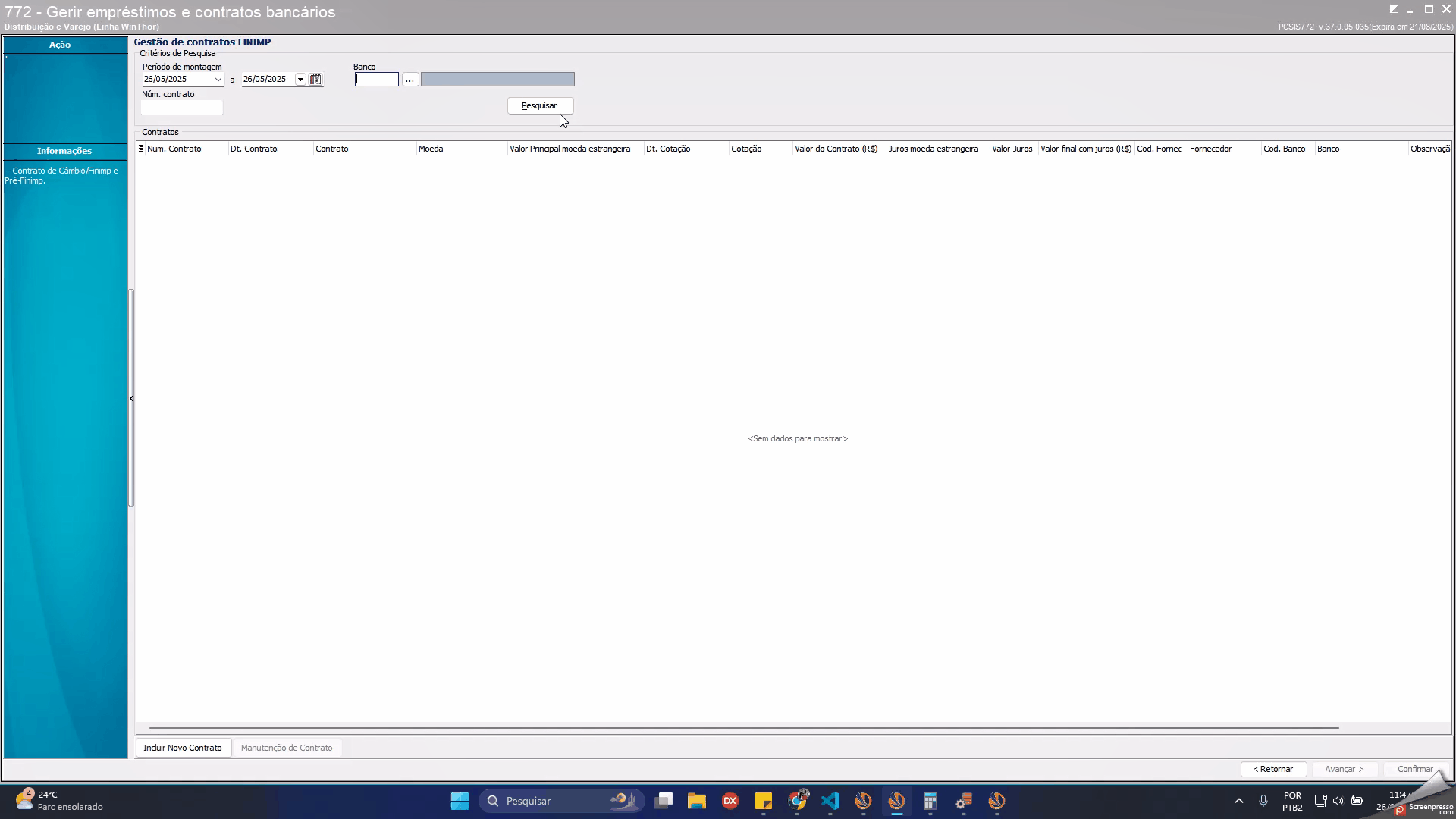Click the Banco code input field

tap(376, 80)
